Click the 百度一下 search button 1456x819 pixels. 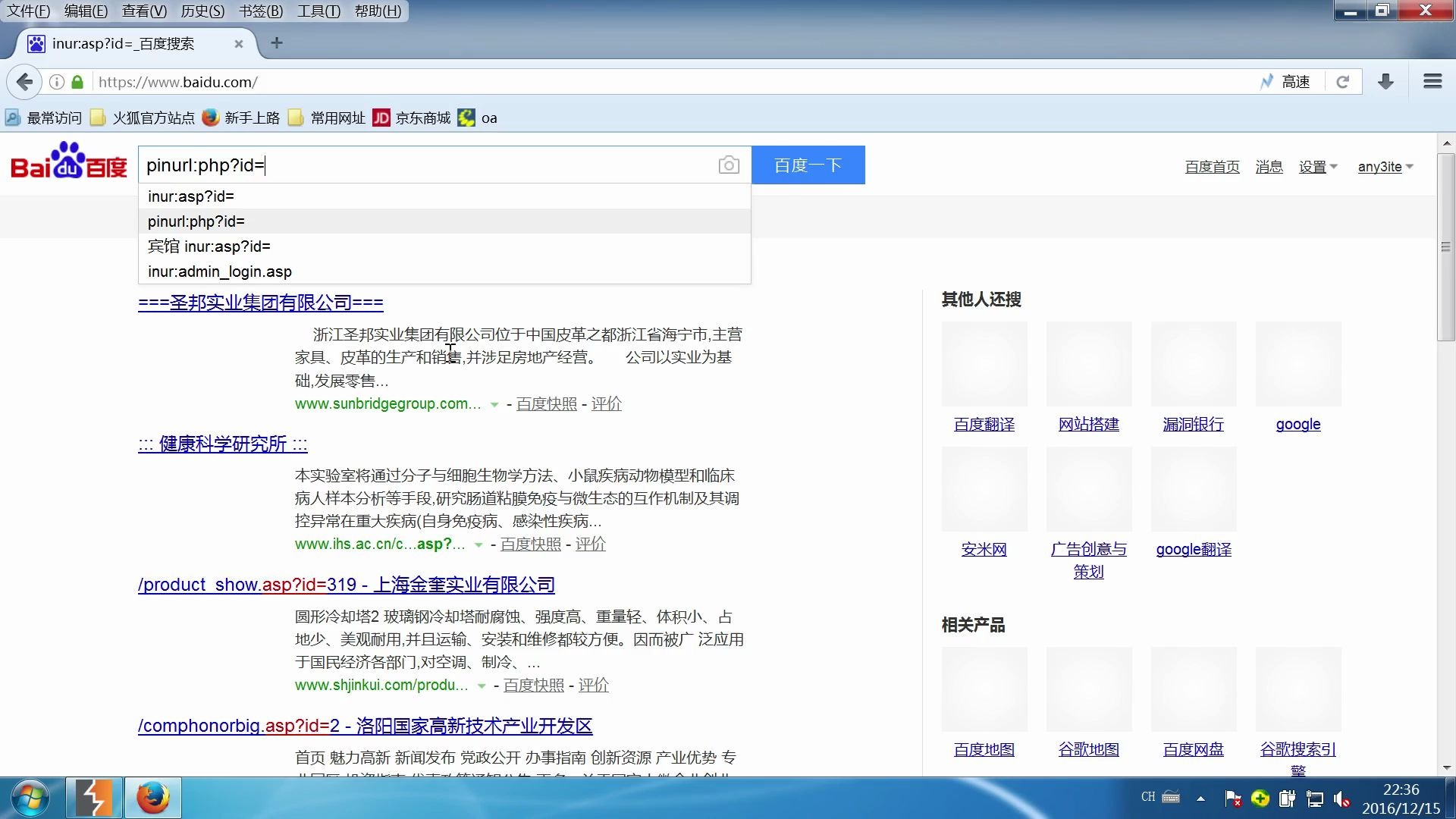pyautogui.click(x=808, y=165)
